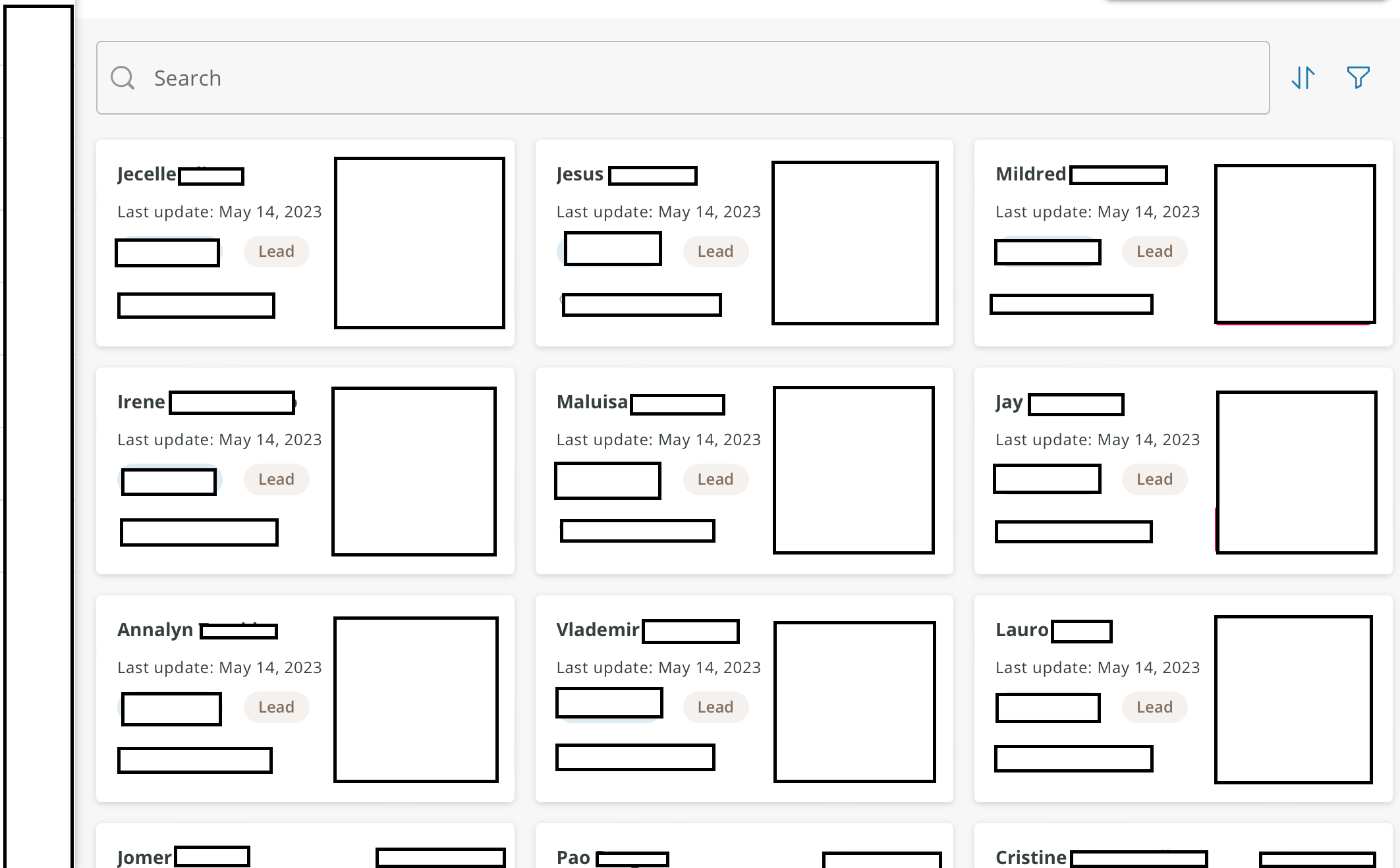Screen dimensions: 1400x868
Task: Open Mildred's contact name link
Action: (1030, 174)
